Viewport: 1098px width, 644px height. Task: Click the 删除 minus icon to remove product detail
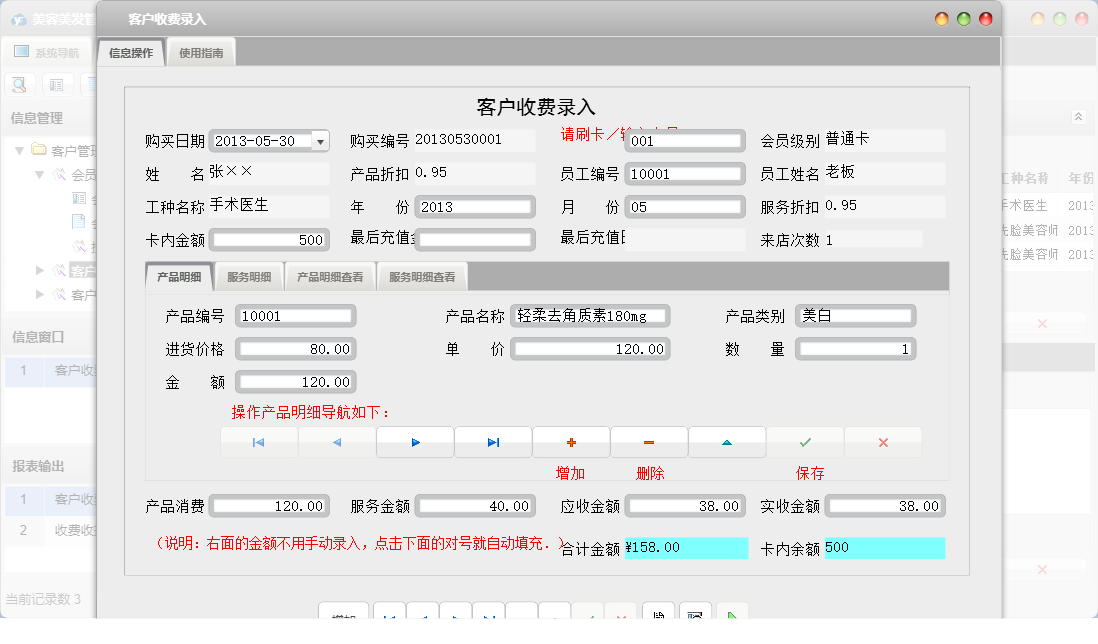649,441
